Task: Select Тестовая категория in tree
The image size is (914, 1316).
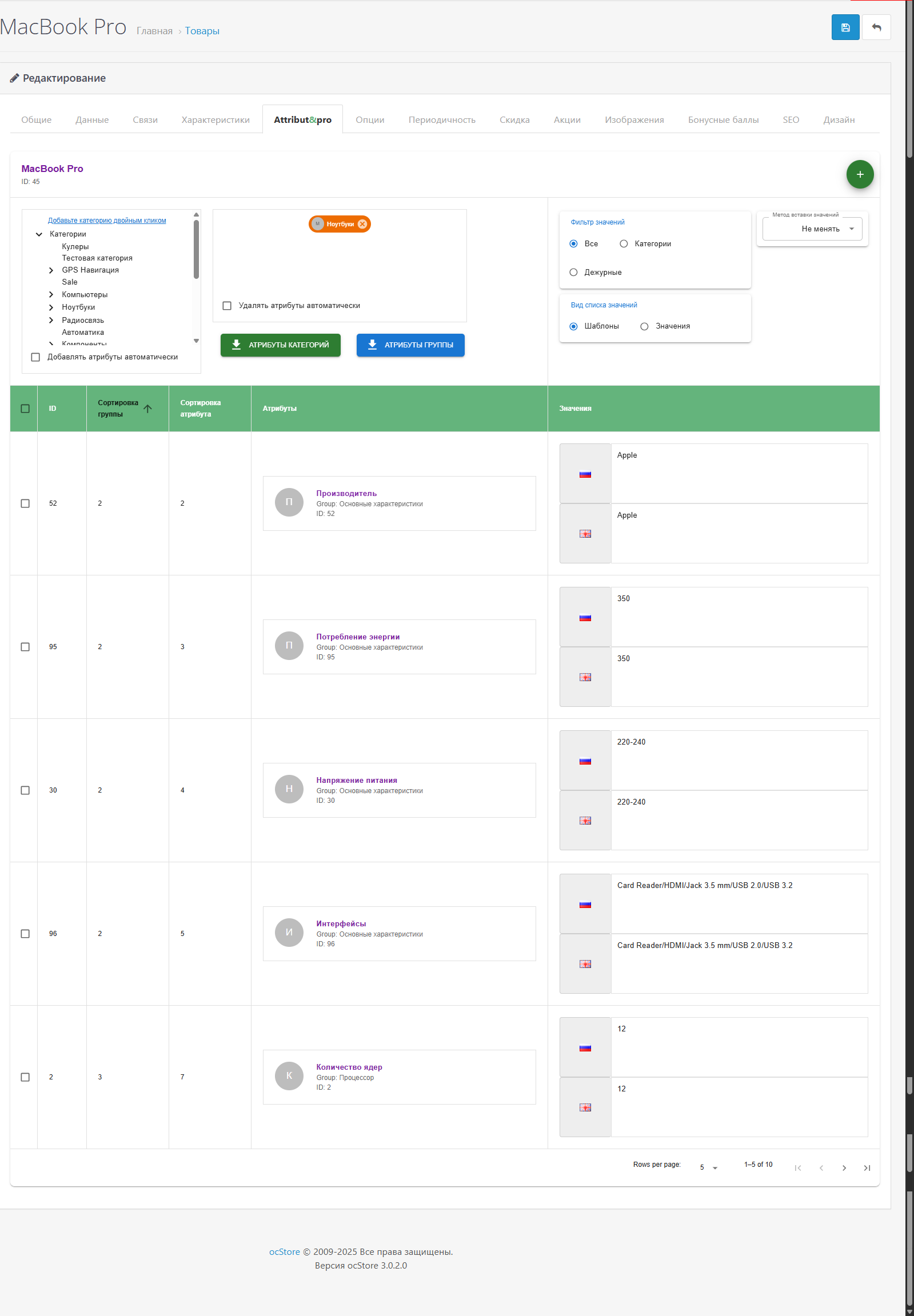Action: coord(97,258)
